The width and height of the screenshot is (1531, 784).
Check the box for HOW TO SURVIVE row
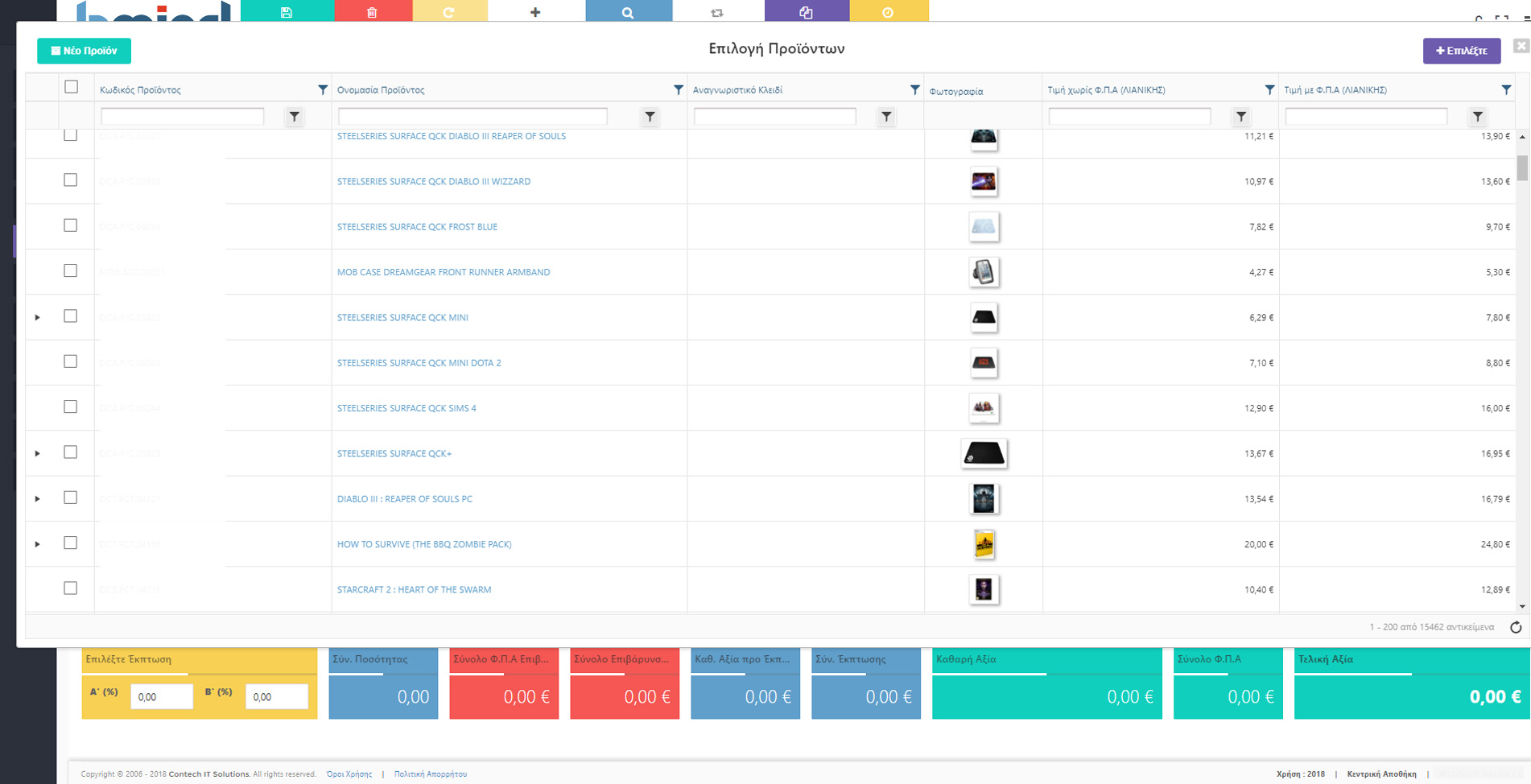point(71,543)
